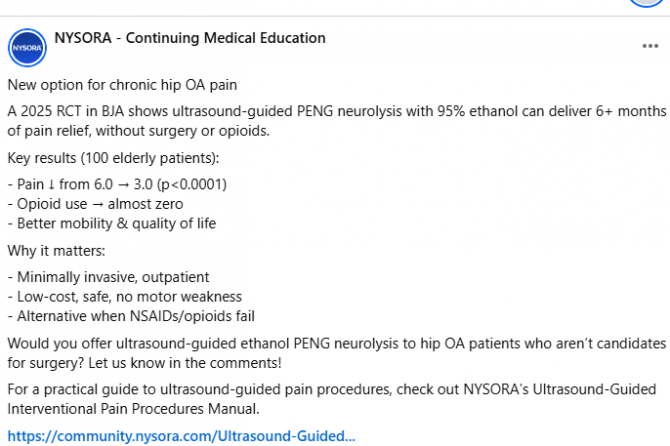Visit NYSORA - Continuing Medical Education page name
Image resolution: width=670 pixels, height=446 pixels.
(x=190, y=38)
